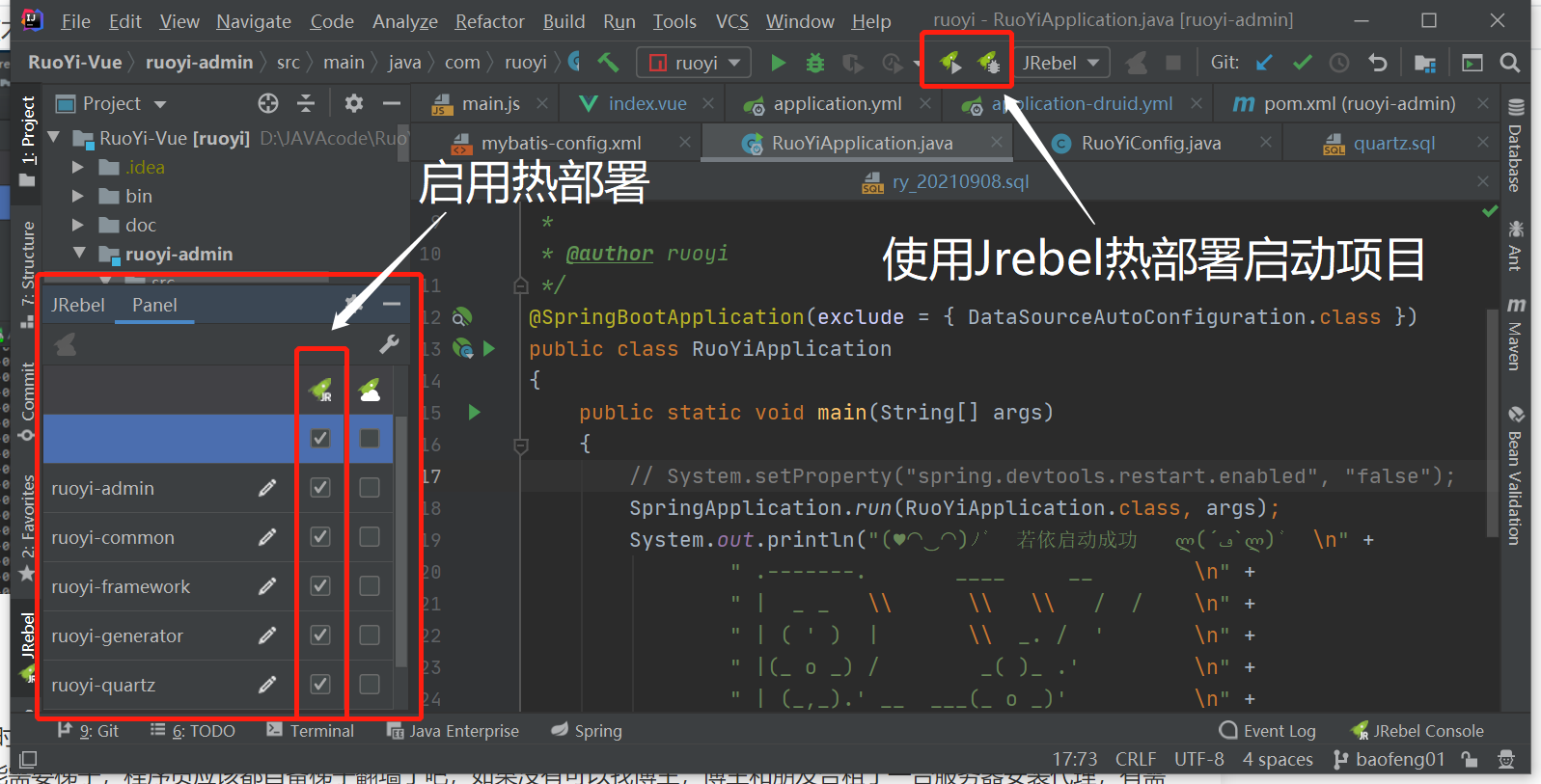Image resolution: width=1541 pixels, height=784 pixels.
Task: Collapse the ruoyi-admin module arrow
Action: pos(79,254)
